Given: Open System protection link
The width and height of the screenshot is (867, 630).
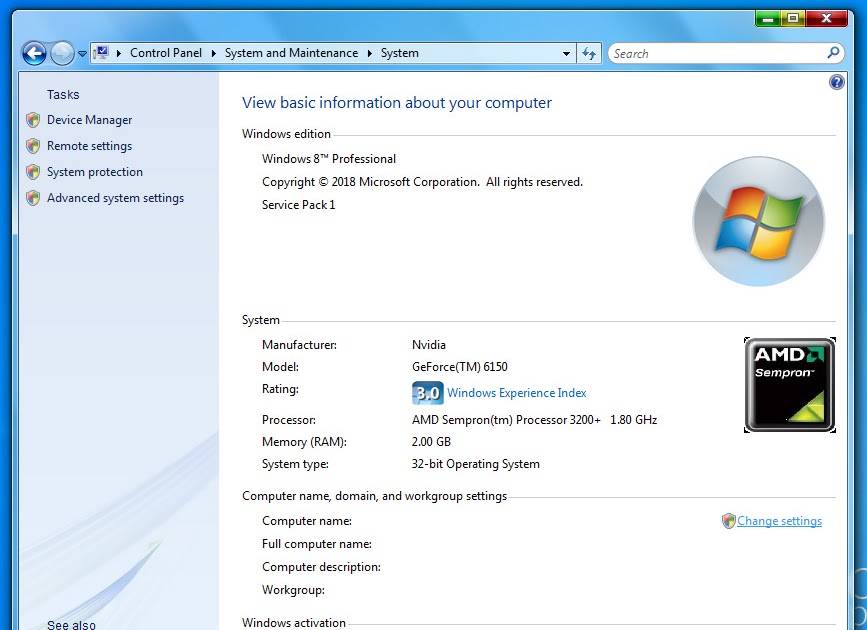Looking at the screenshot, I should (x=95, y=172).
